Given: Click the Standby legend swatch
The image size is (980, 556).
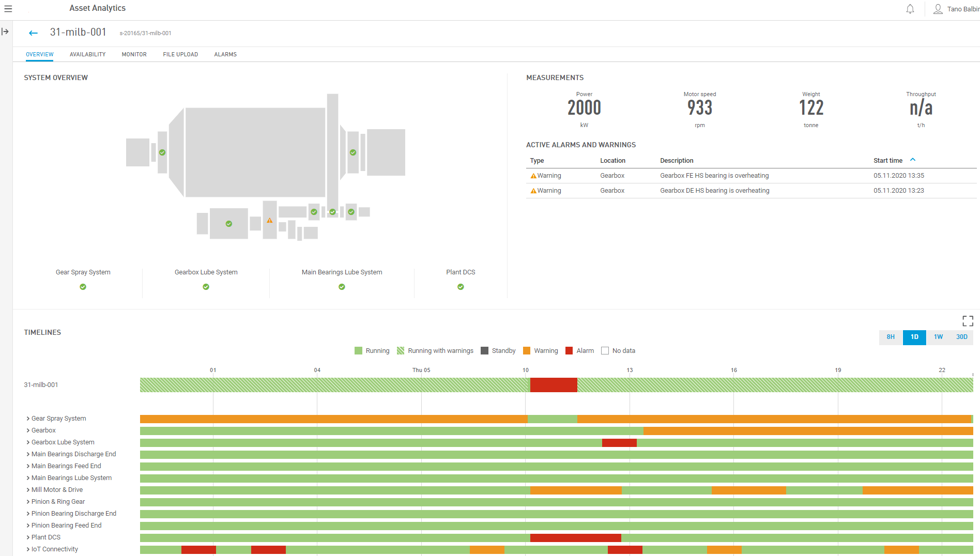Looking at the screenshot, I should coord(484,351).
